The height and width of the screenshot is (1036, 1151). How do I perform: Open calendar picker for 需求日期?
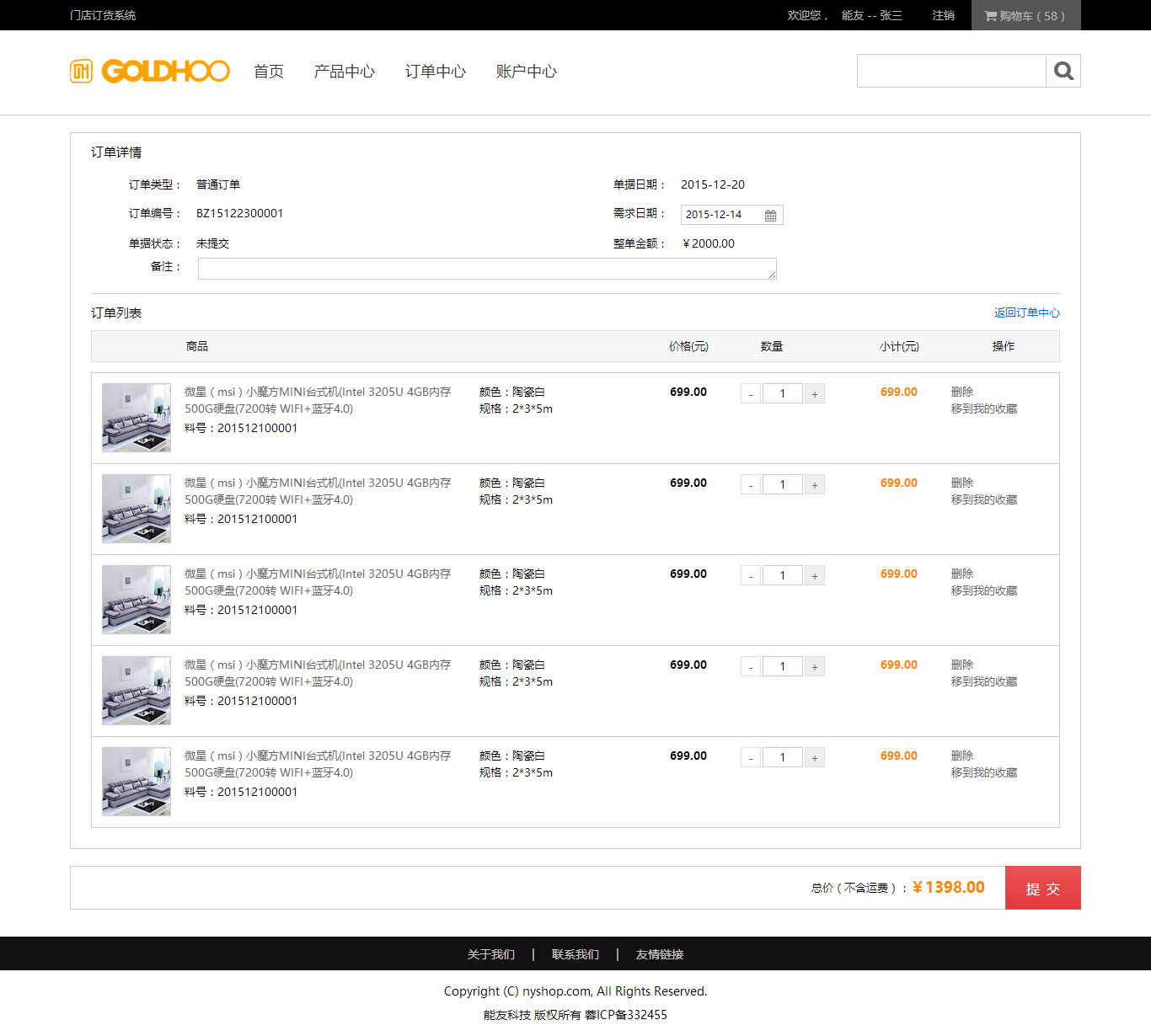tap(770, 216)
